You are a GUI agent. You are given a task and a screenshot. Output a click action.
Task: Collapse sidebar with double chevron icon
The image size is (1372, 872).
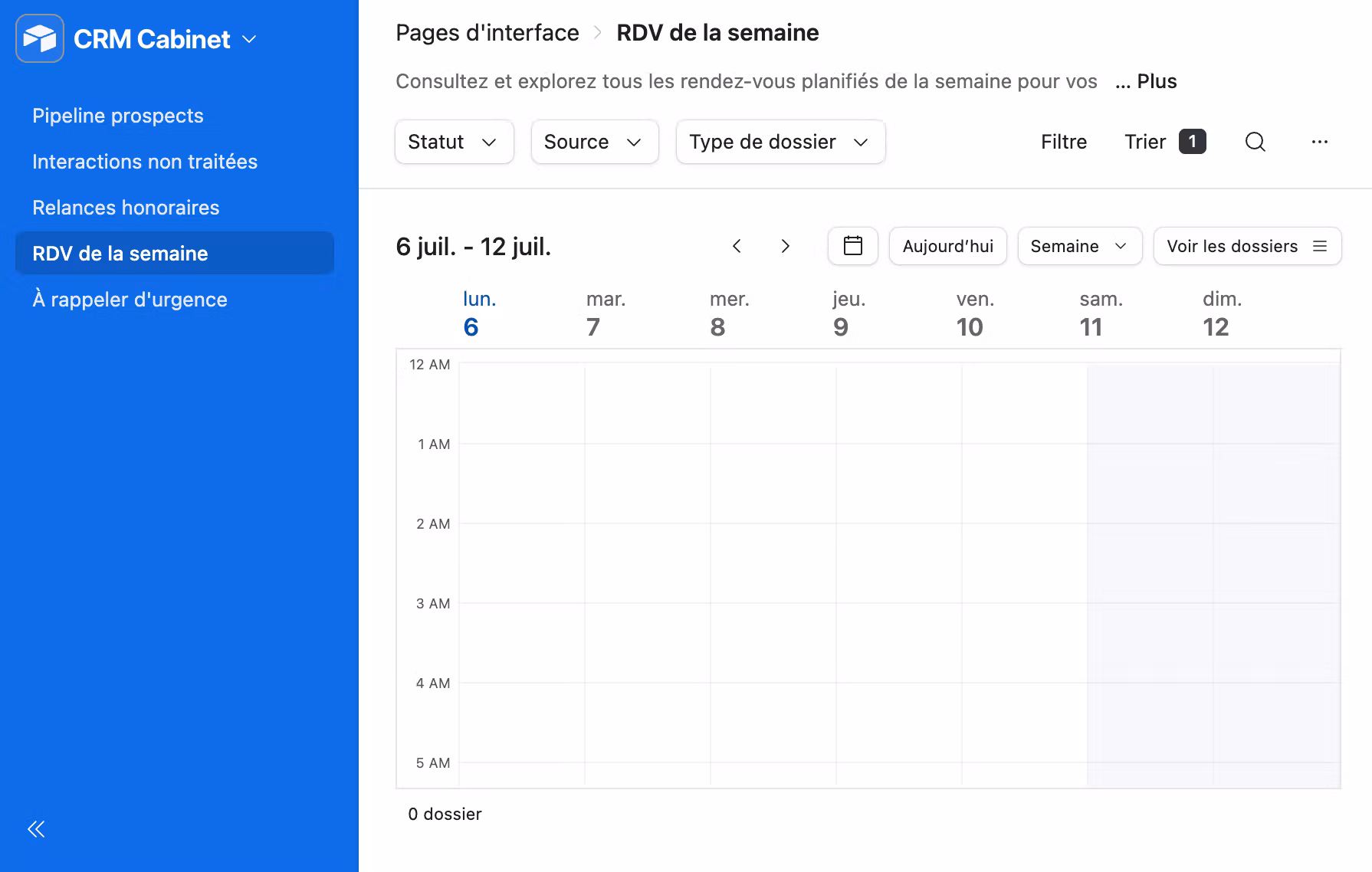coord(36,828)
